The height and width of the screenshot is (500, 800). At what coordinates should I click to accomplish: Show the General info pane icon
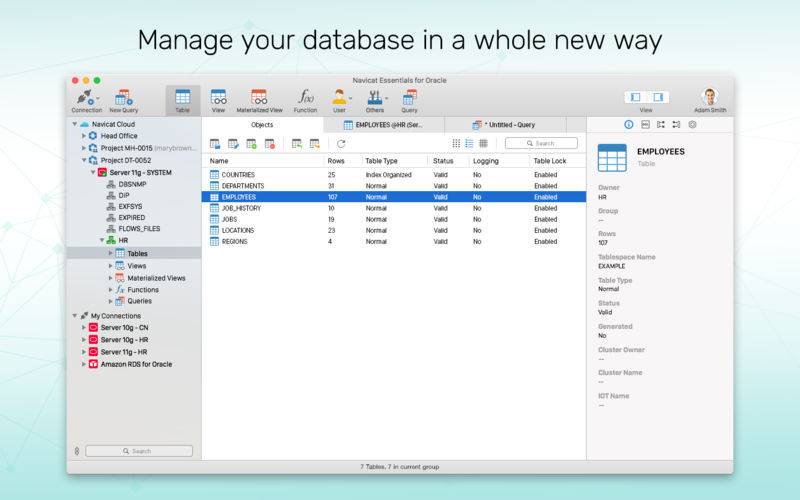(629, 124)
